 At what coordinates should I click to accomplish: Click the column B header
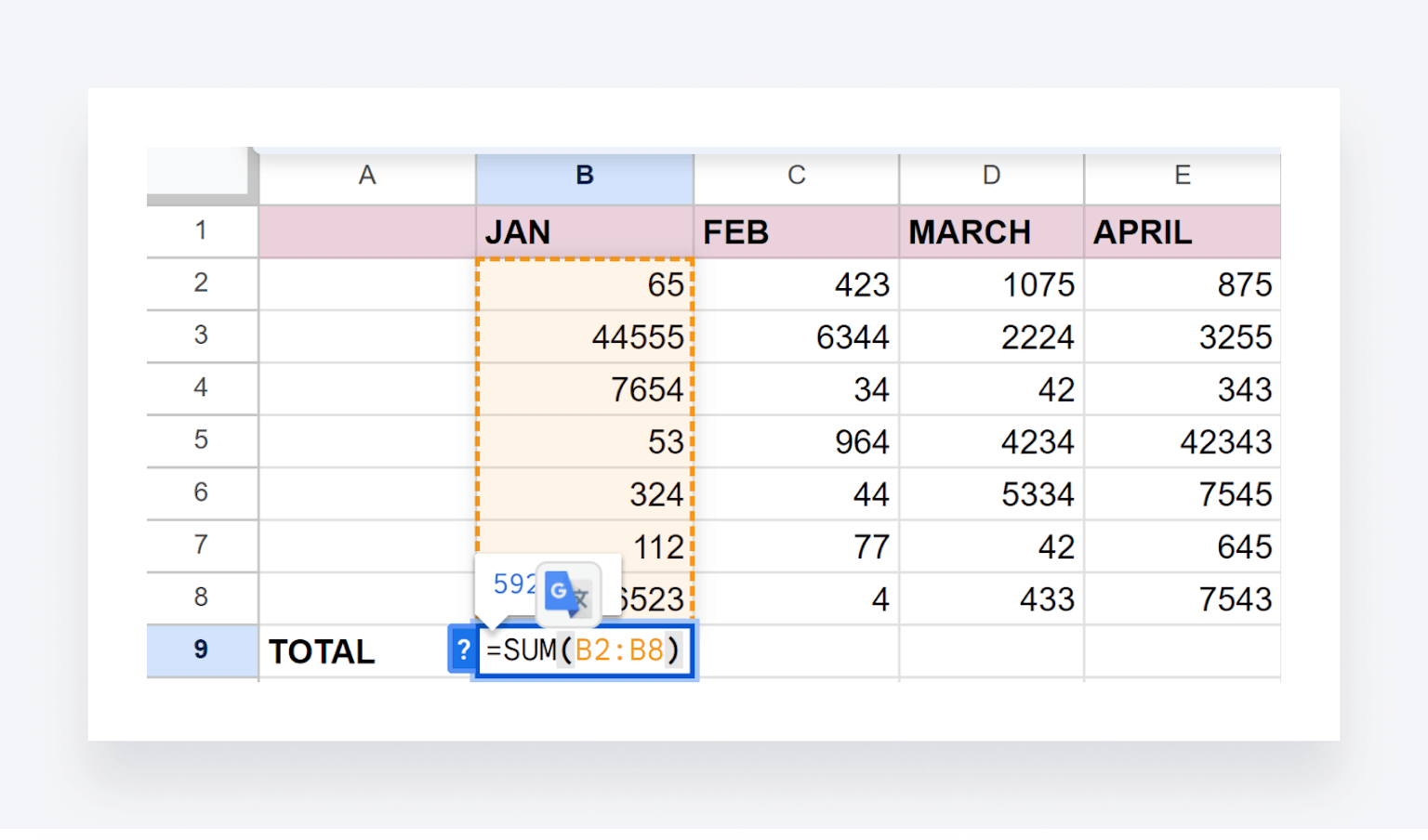coord(584,175)
